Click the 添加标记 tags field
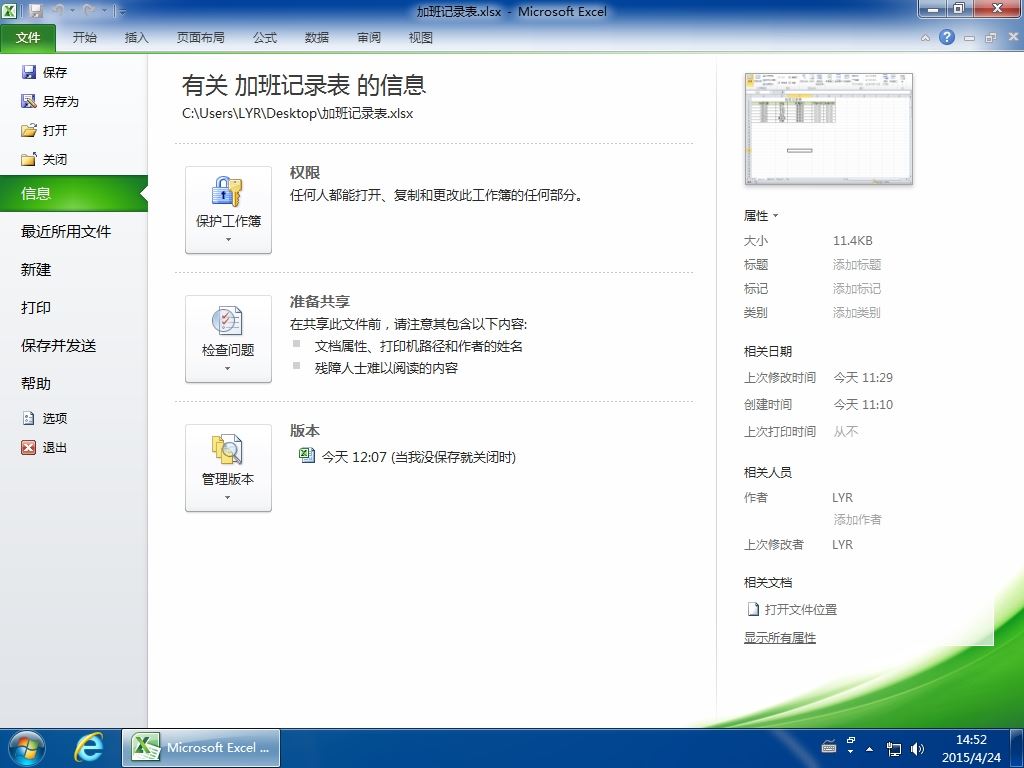The height and width of the screenshot is (768, 1024). pyautogui.click(x=857, y=289)
